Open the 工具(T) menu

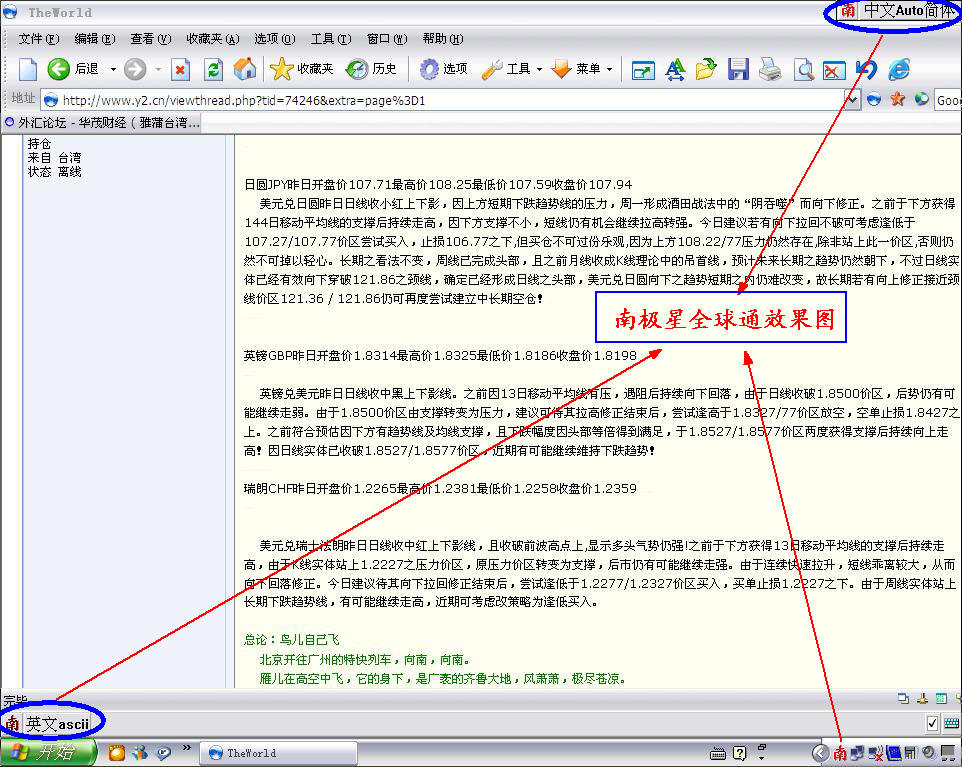click(x=331, y=39)
